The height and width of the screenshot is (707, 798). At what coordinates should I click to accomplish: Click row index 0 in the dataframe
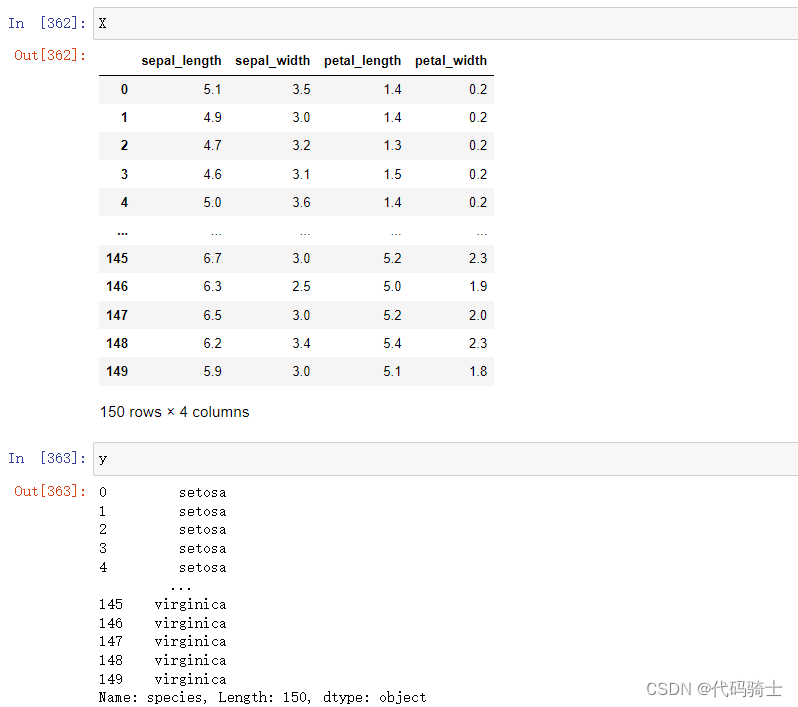coord(124,90)
